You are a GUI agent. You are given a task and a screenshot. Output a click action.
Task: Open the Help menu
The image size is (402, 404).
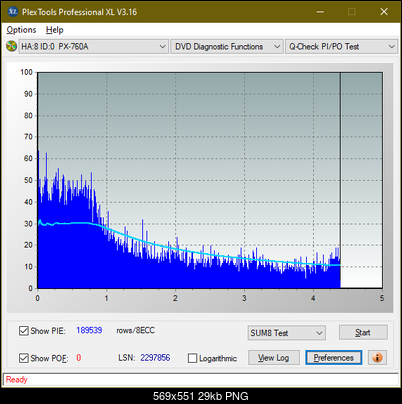coord(54,30)
